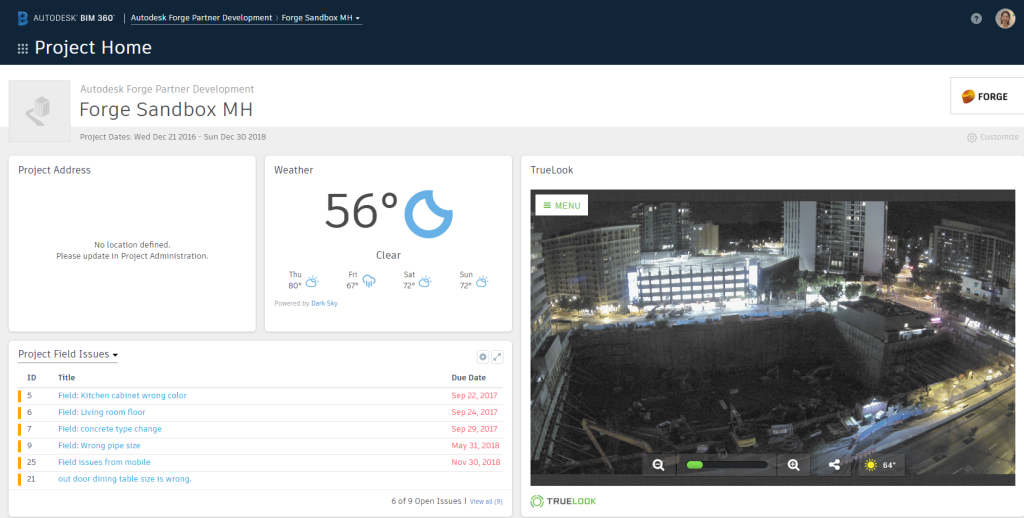
Task: Click due date Nov 30, 2018
Action: [475, 462]
